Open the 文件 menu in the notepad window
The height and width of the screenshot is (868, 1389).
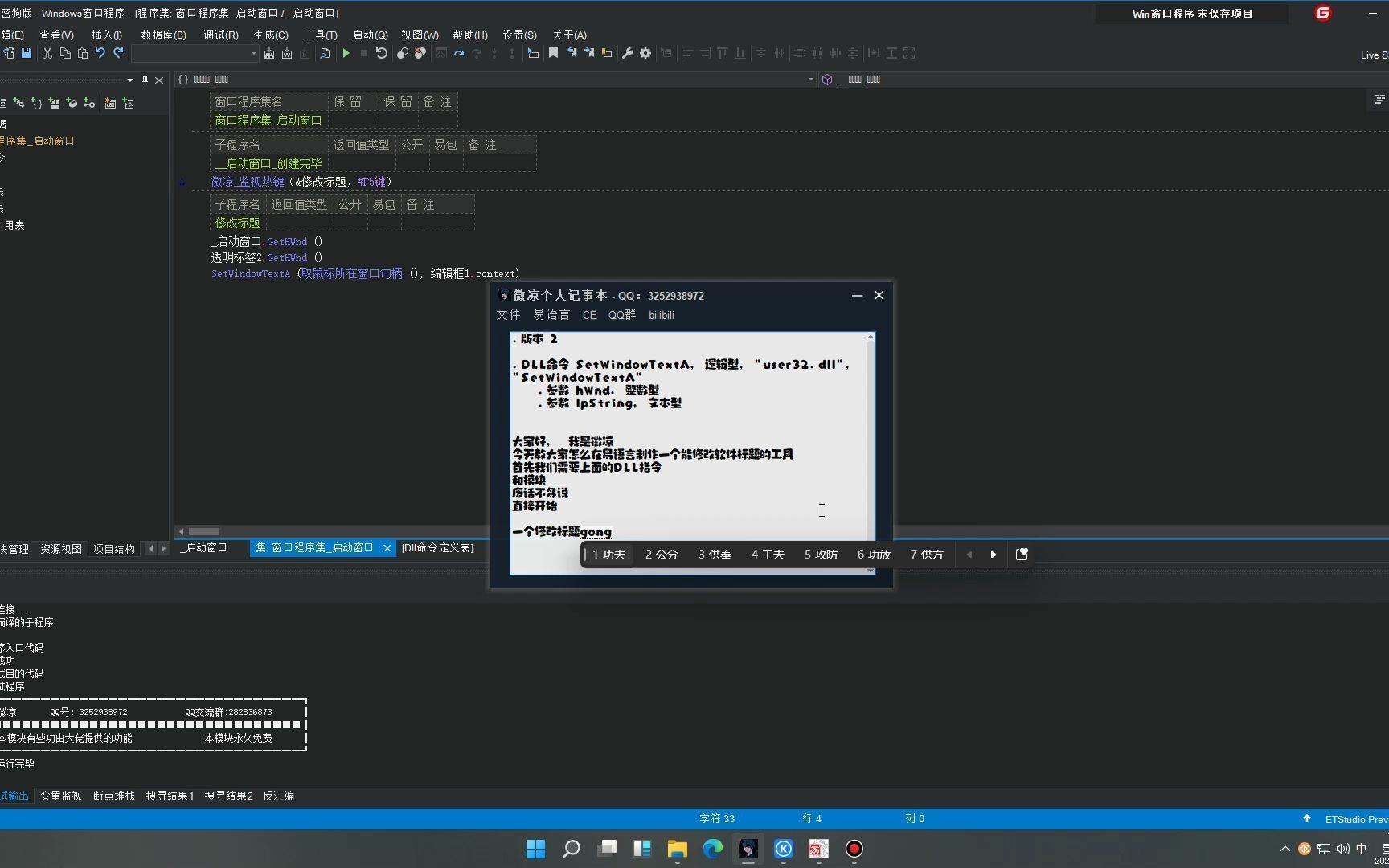click(x=508, y=315)
